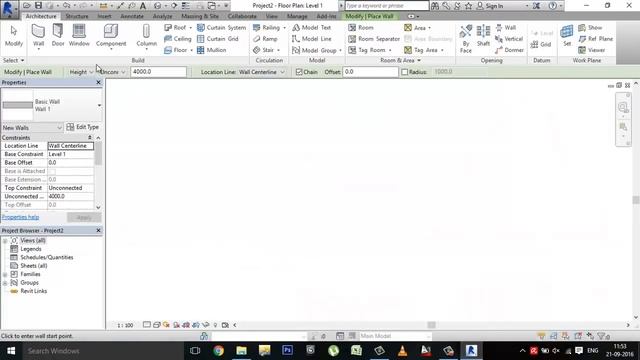Click the Offset input field
Viewport: 640px width, 360px height.
[x=371, y=72]
